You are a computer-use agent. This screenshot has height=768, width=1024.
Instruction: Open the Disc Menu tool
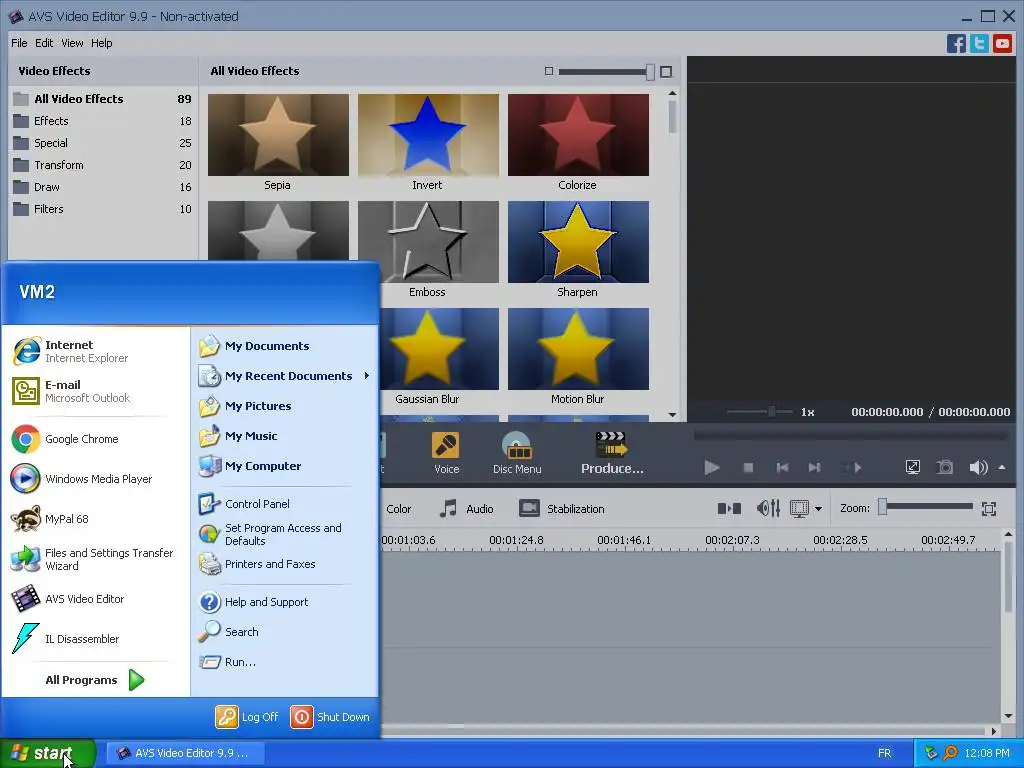coord(517,453)
